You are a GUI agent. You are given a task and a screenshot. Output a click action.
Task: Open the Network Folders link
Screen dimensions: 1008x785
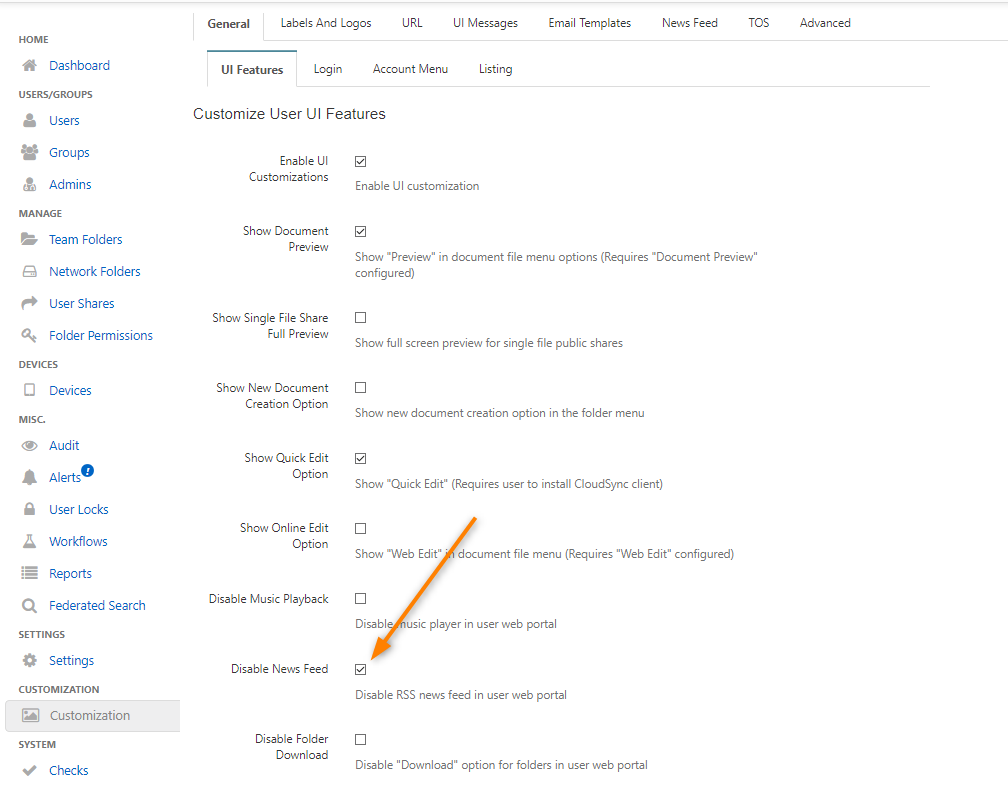tap(94, 272)
